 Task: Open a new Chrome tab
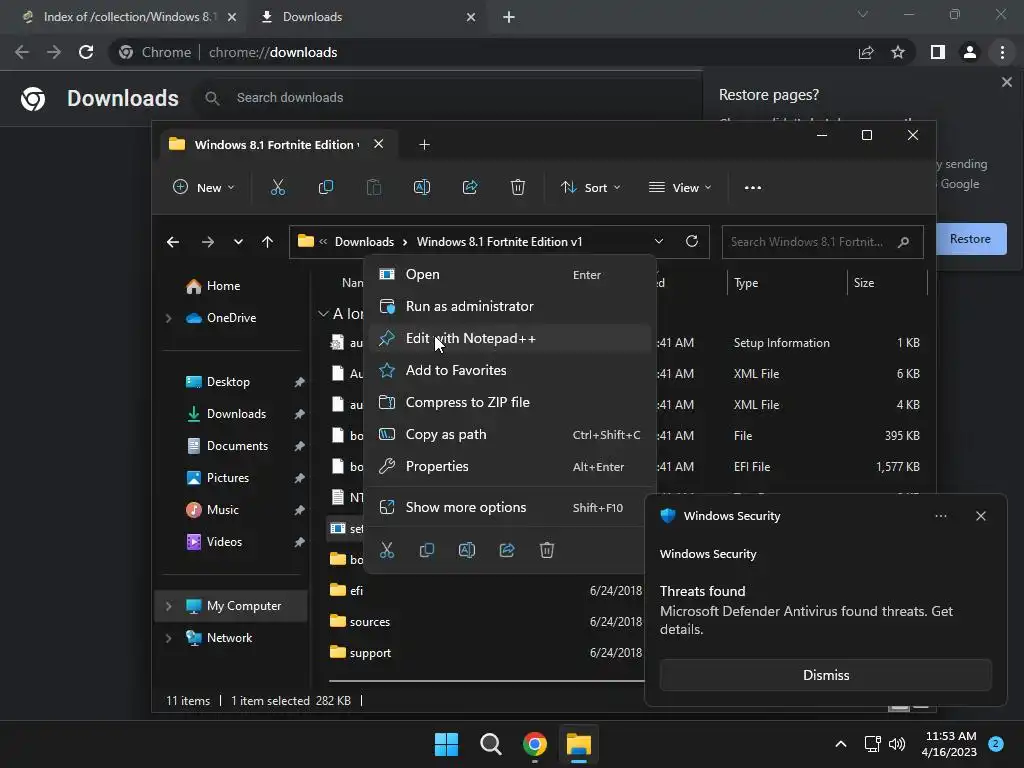(509, 17)
